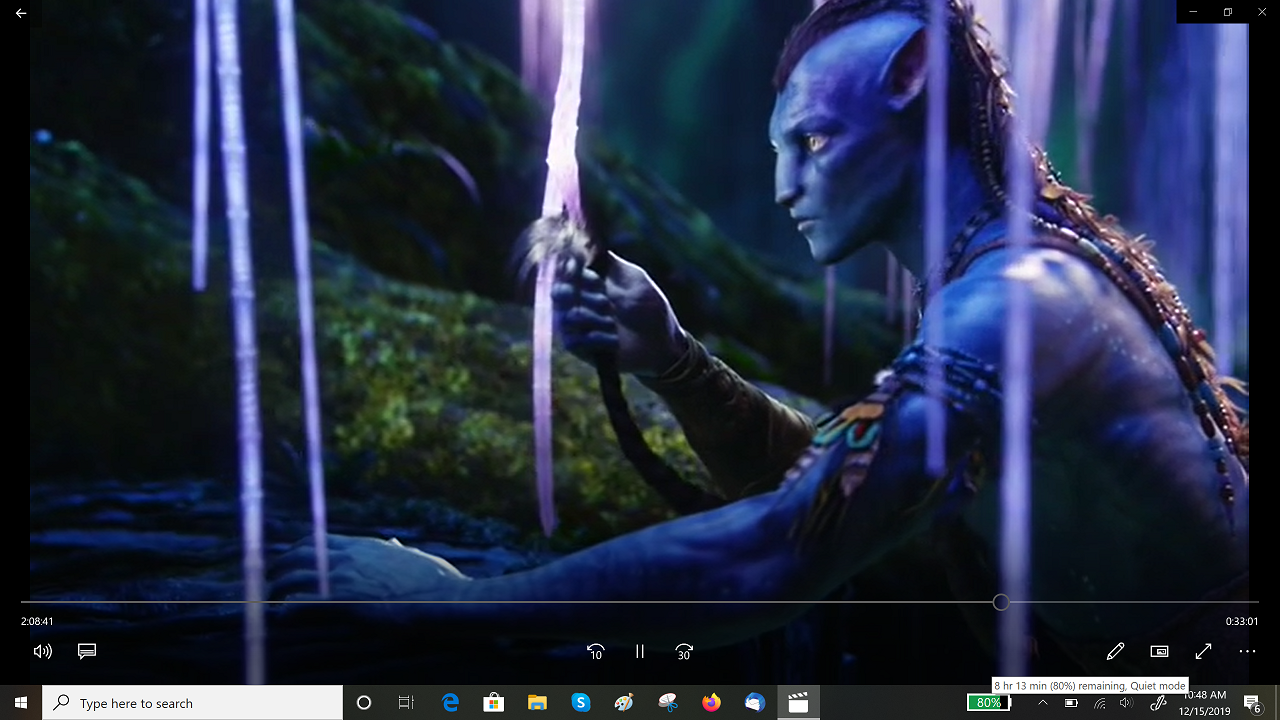Open the volume control in the player
This screenshot has height=720, width=1280.
pos(42,651)
